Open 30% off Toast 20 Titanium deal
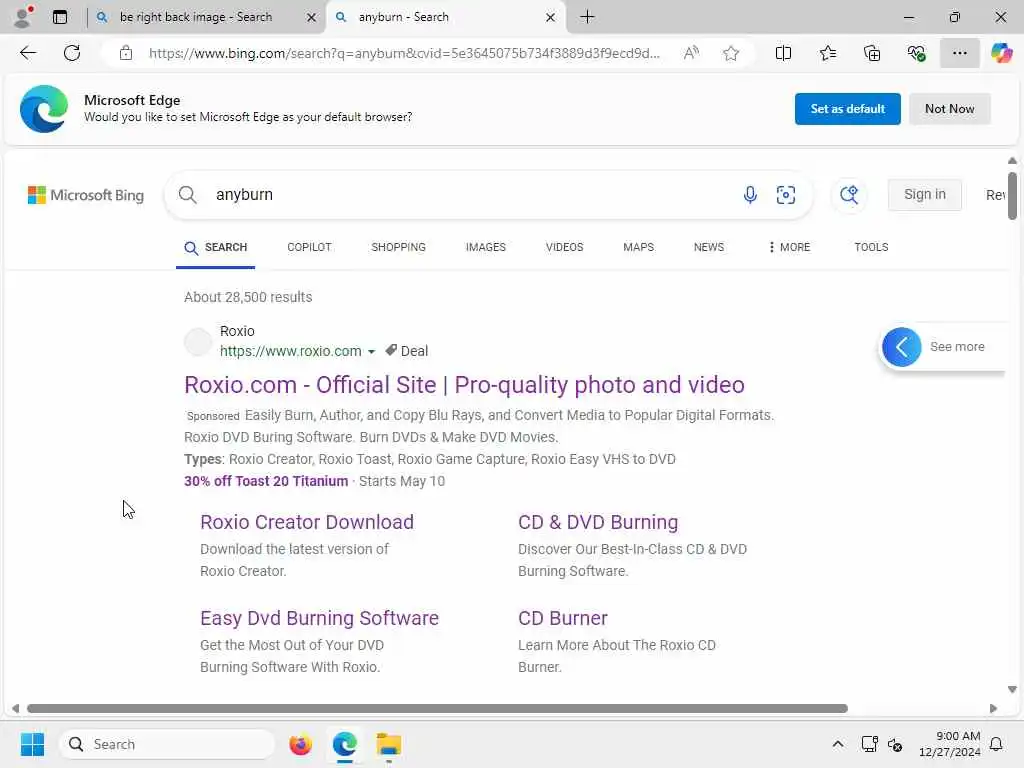 266,481
